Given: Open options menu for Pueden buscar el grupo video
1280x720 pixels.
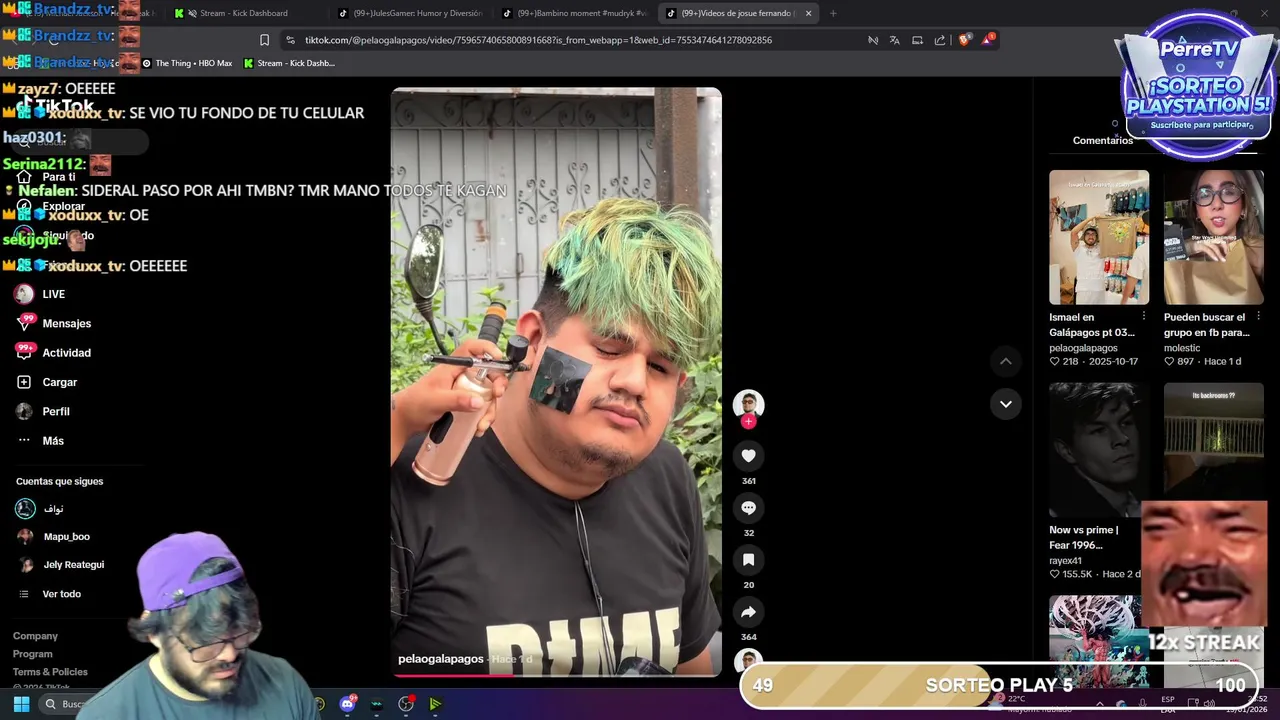Looking at the screenshot, I should pos(1259,317).
